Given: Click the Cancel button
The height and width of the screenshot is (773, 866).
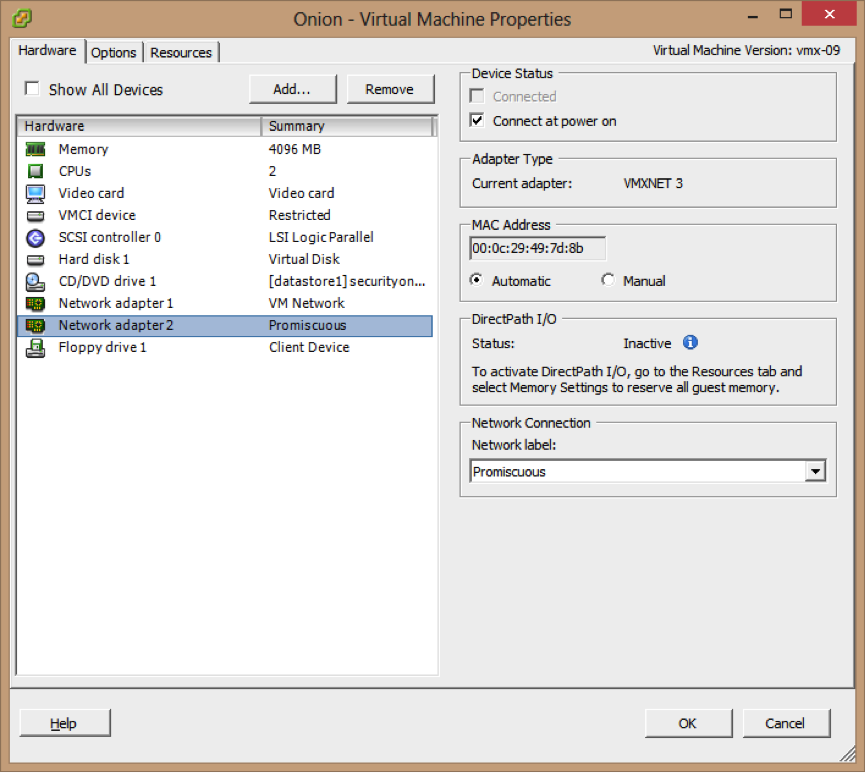Looking at the screenshot, I should [786, 723].
